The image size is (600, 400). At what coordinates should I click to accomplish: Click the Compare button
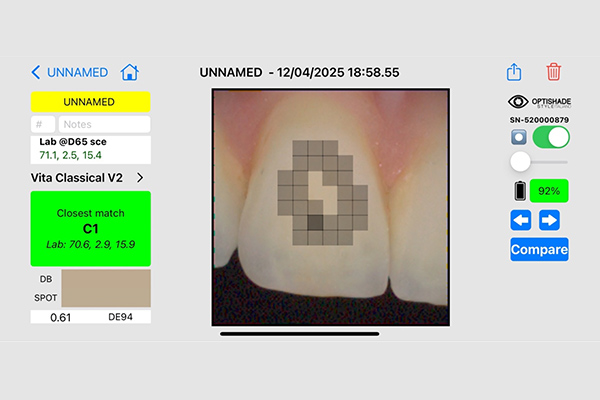(x=538, y=249)
